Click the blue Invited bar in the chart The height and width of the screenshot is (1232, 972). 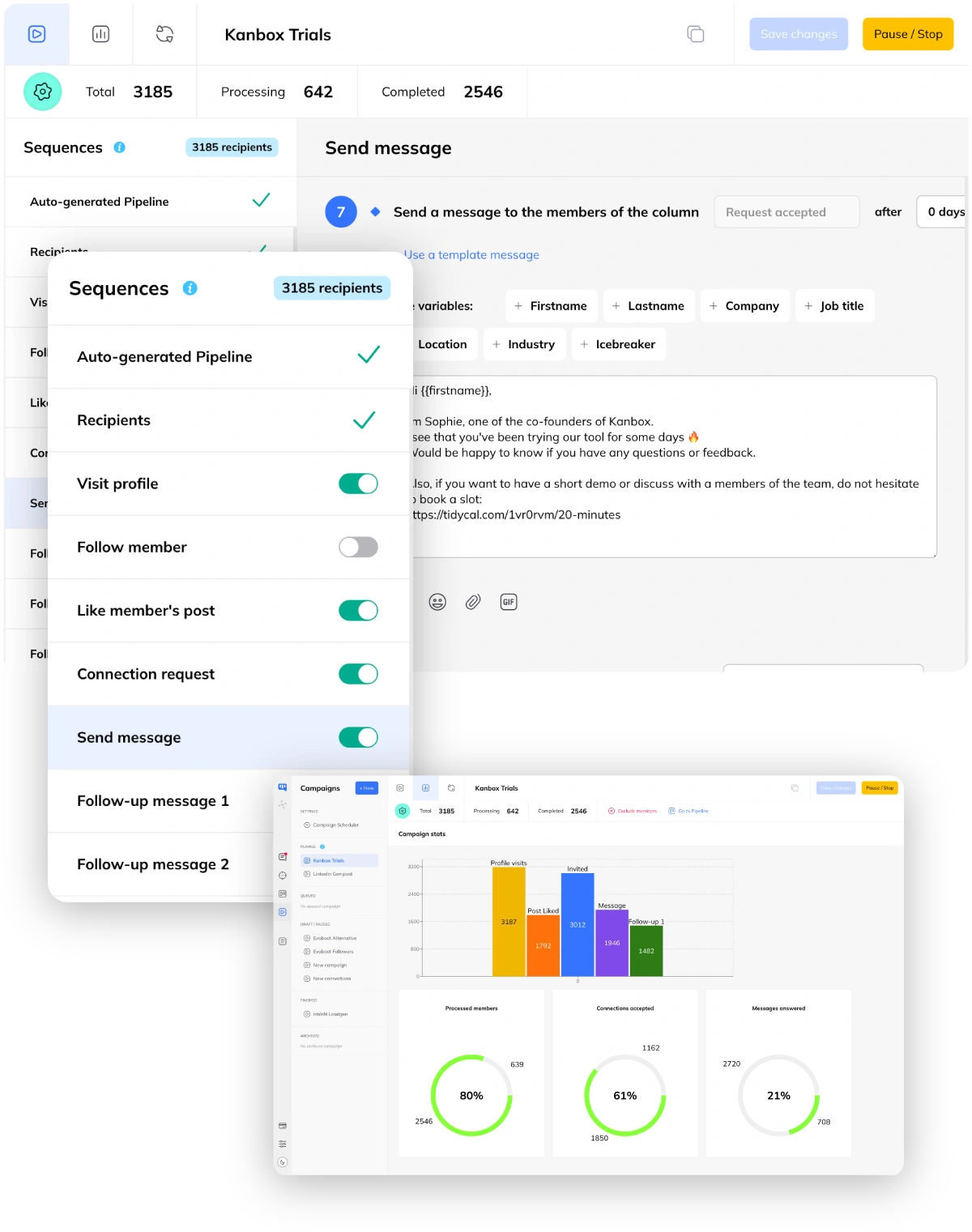[578, 924]
